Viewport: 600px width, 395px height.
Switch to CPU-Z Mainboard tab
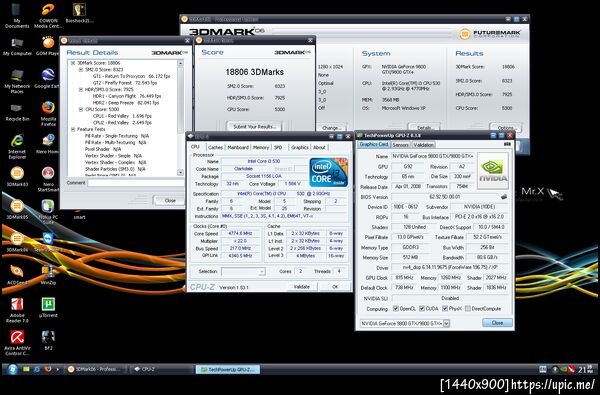[x=238, y=147]
